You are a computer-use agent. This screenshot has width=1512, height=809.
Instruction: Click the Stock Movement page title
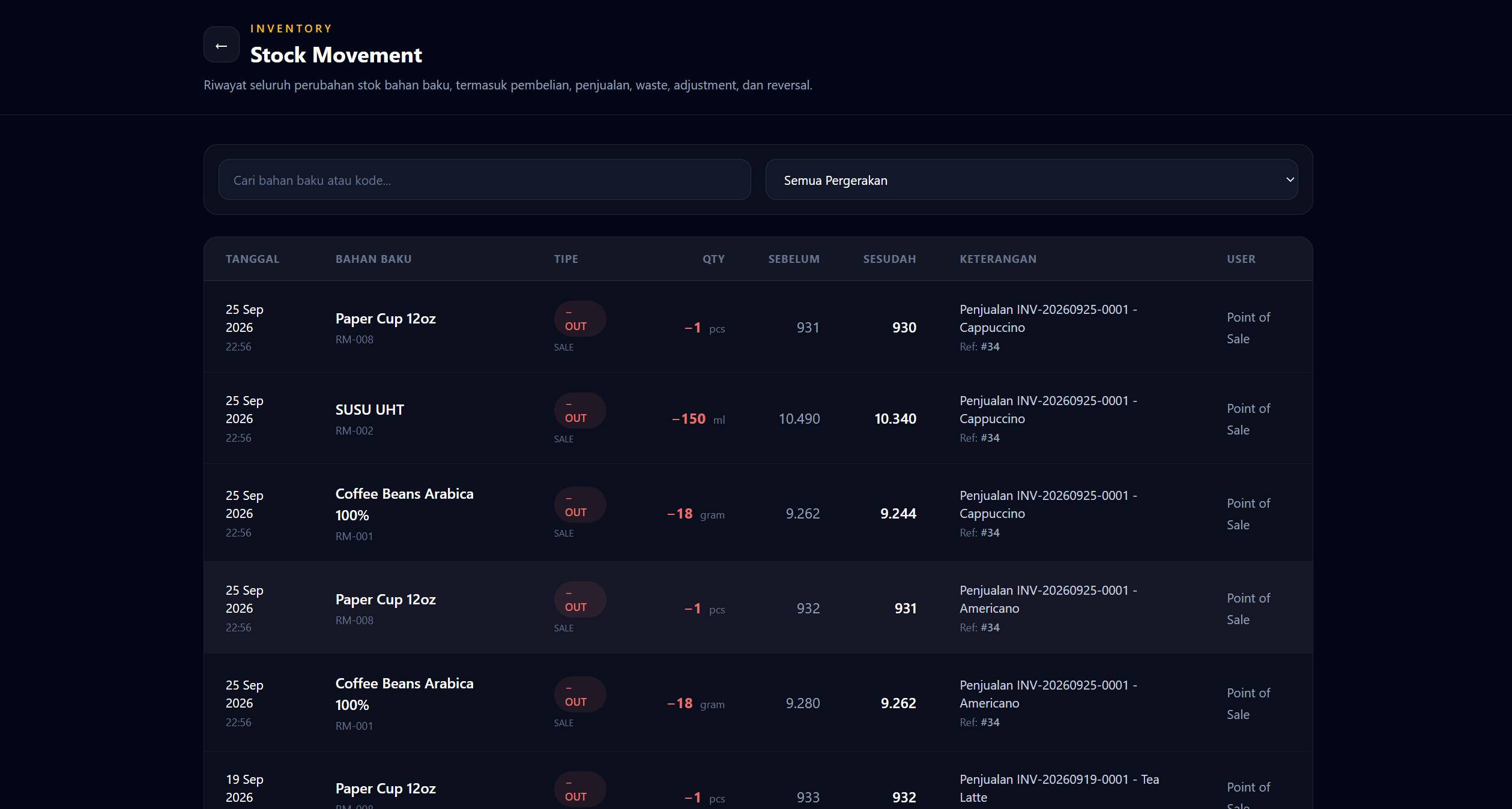[336, 55]
